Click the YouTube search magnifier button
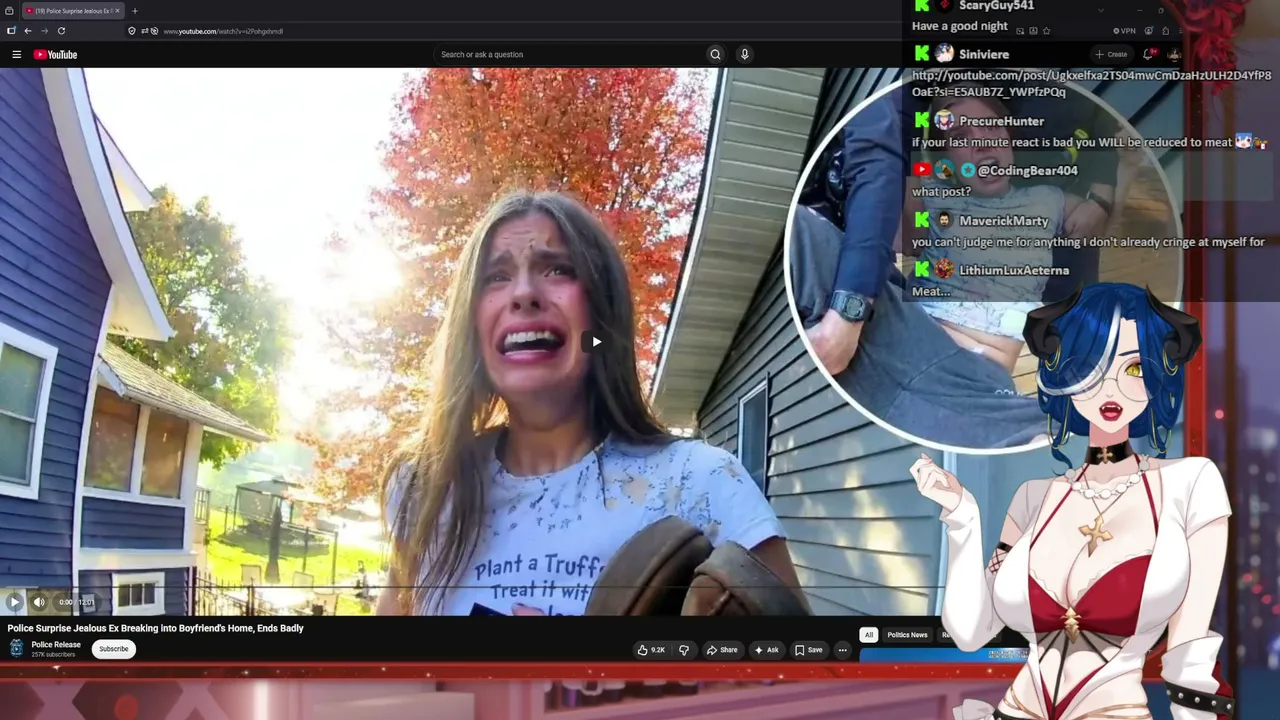 click(x=715, y=54)
